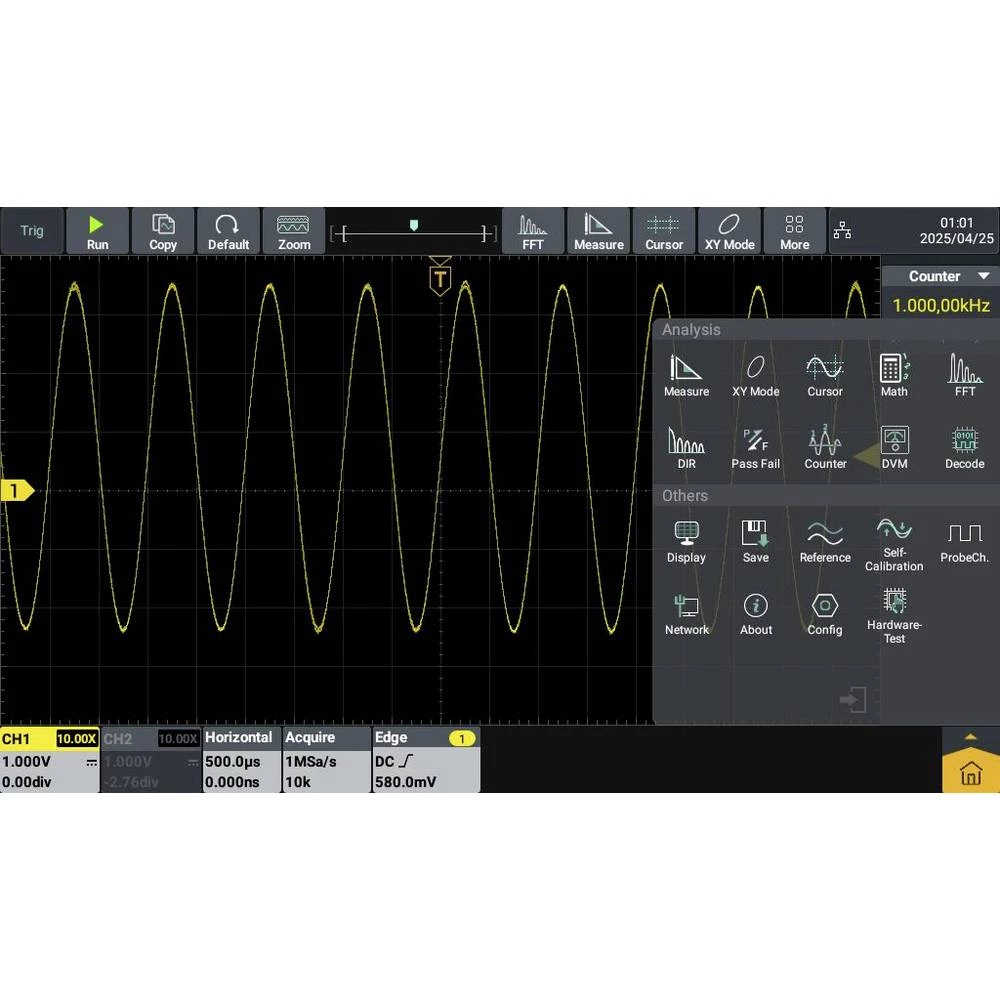The width and height of the screenshot is (1000, 1000).
Task: Open the Counter analysis tool
Action: (x=825, y=448)
